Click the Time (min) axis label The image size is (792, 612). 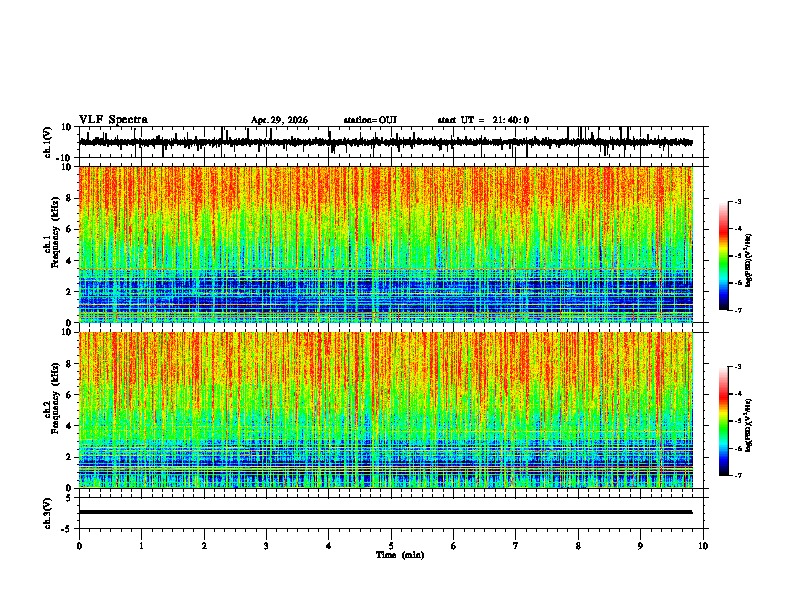(400, 555)
